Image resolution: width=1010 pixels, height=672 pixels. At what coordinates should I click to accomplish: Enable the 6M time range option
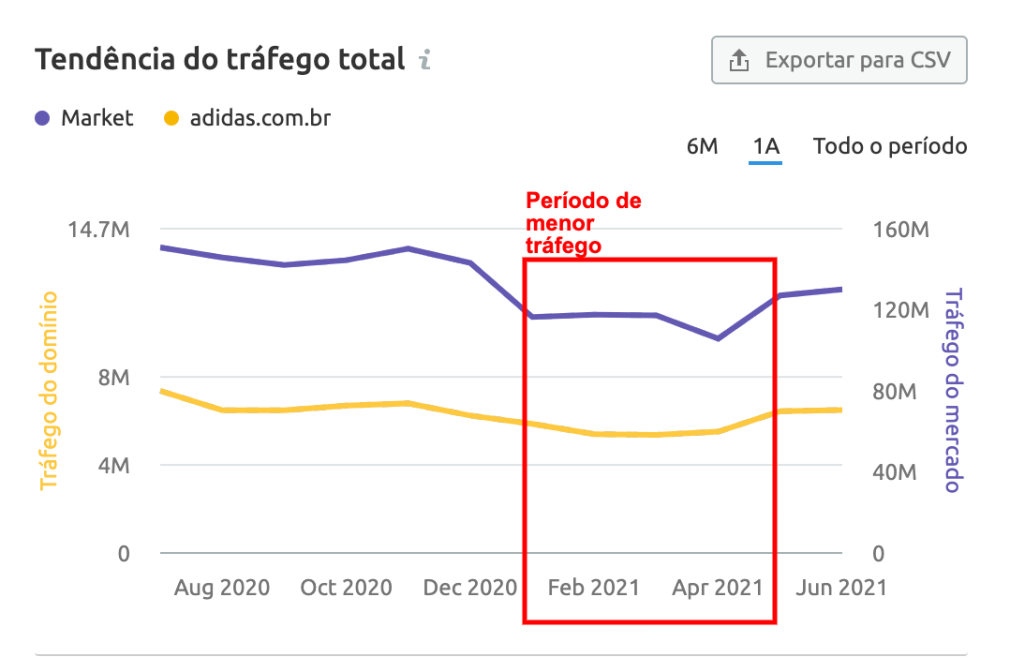point(703,146)
